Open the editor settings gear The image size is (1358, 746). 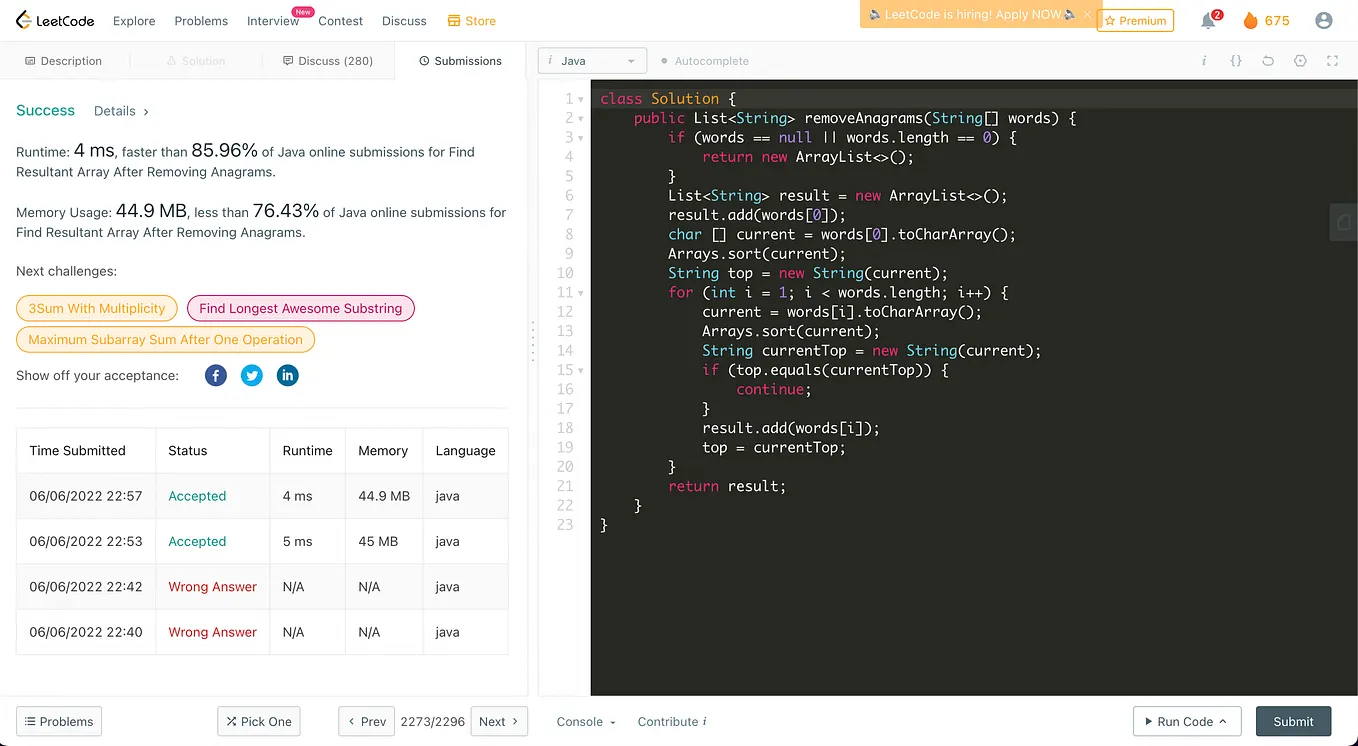click(1300, 61)
